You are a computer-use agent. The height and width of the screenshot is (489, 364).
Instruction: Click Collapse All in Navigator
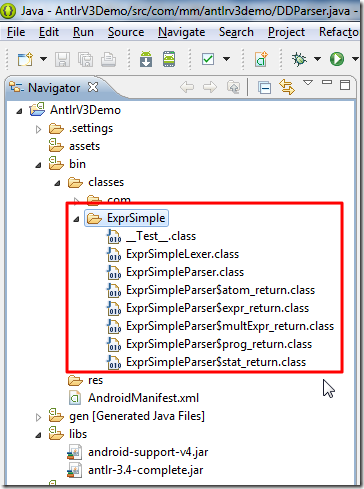(x=264, y=88)
